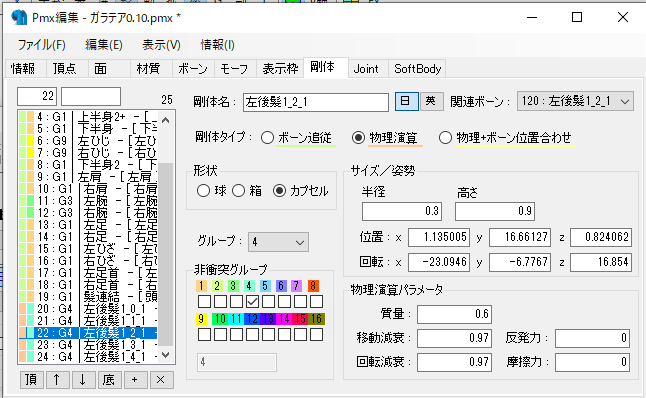The image size is (646, 398).
Task: Click group 1 color label
Action: tap(201, 286)
